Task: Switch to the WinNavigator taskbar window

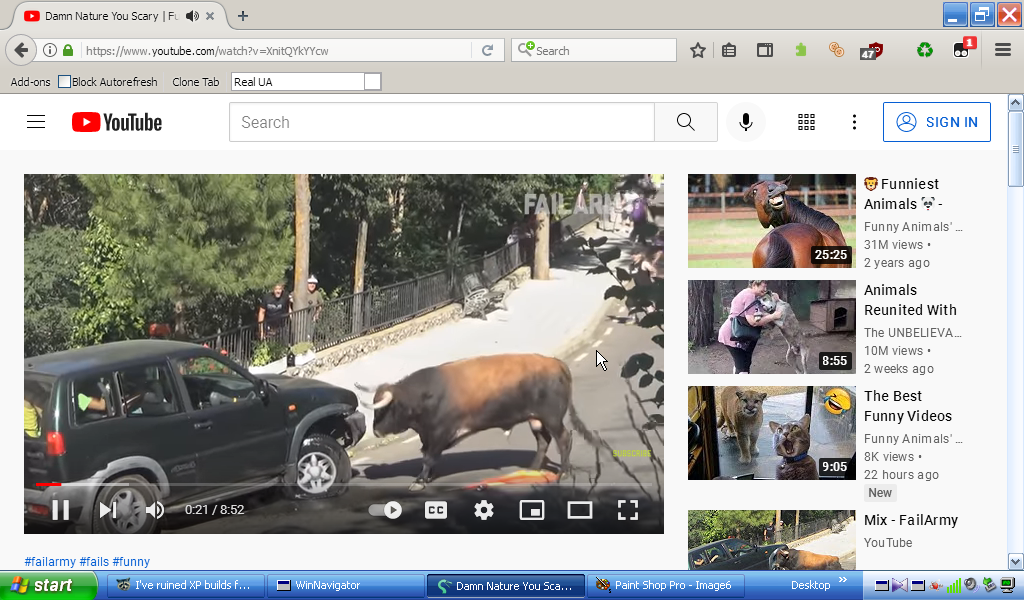Action: pyautogui.click(x=345, y=585)
